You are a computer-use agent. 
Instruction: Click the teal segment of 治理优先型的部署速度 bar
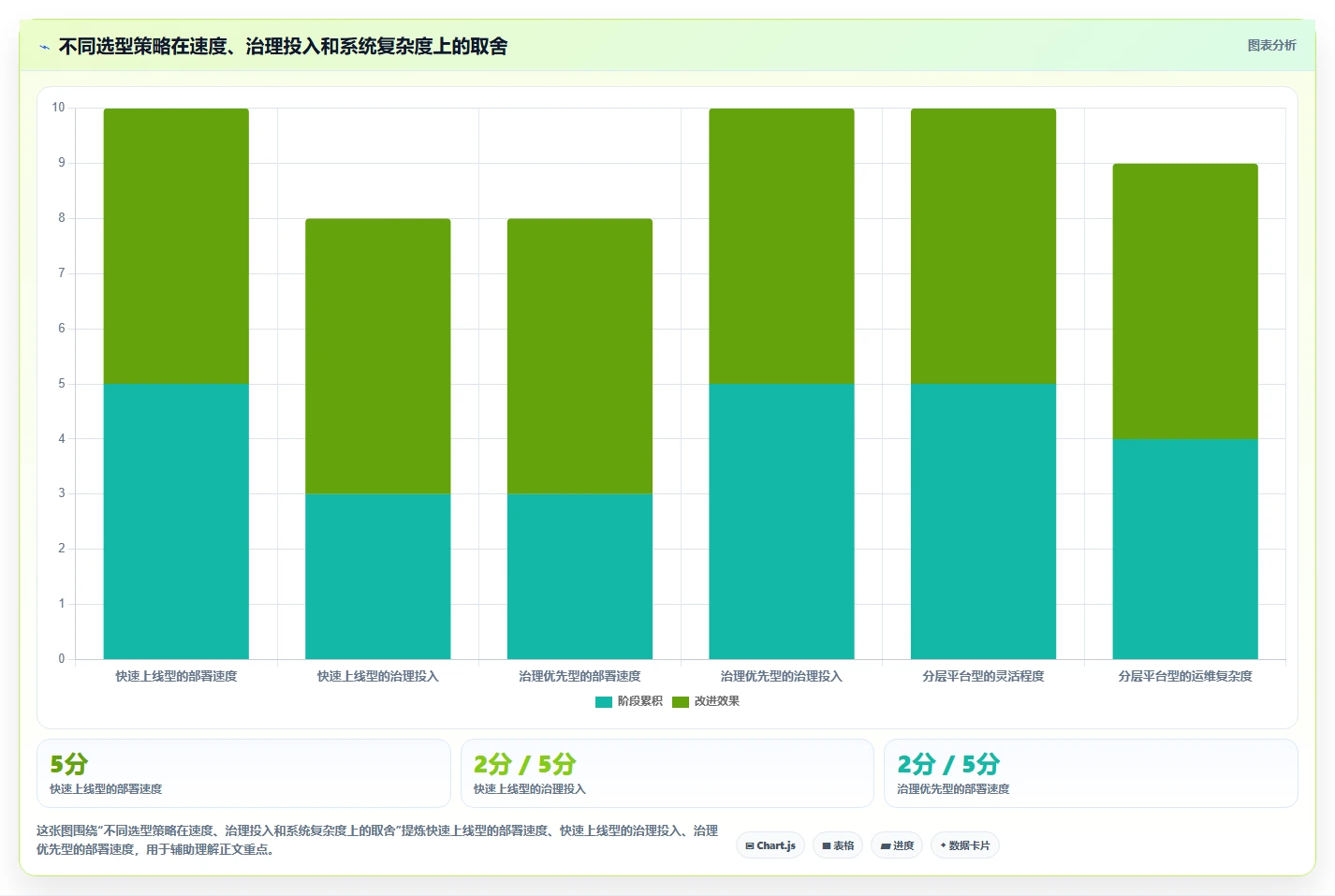coord(579,576)
